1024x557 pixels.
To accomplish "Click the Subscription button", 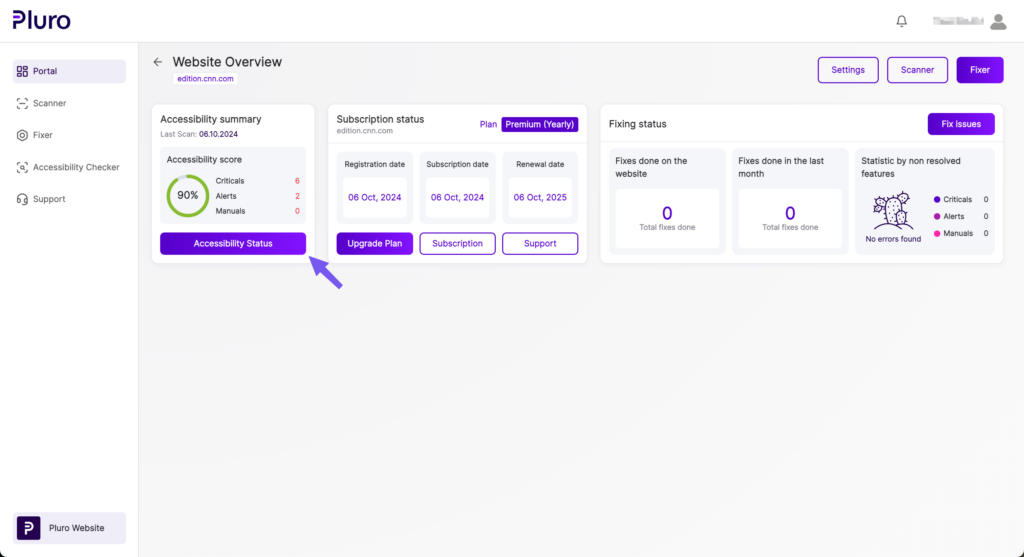I will coord(457,244).
